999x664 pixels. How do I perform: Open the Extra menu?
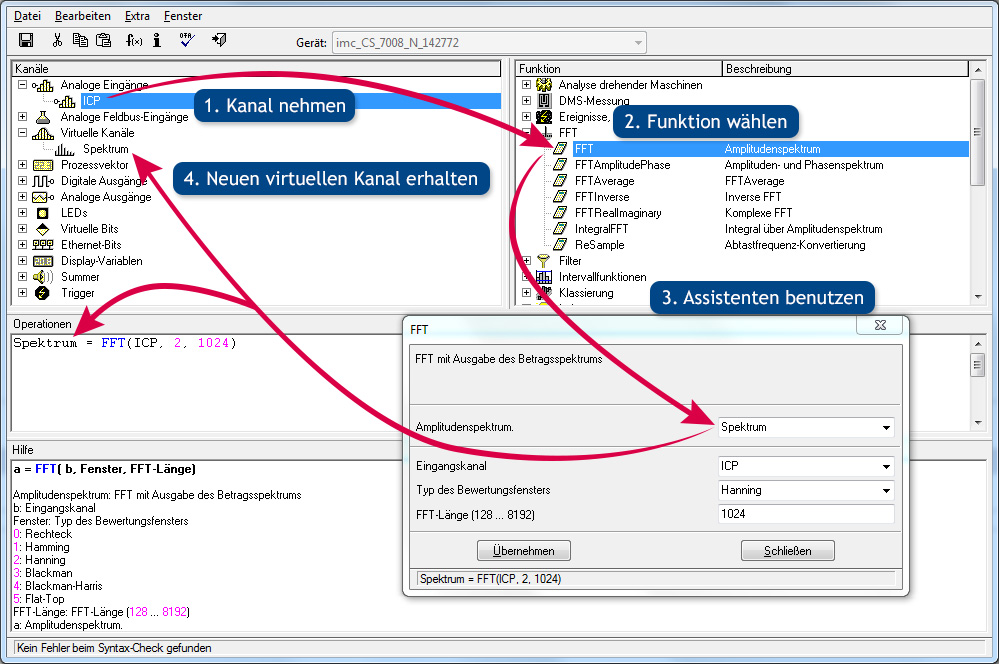point(138,16)
